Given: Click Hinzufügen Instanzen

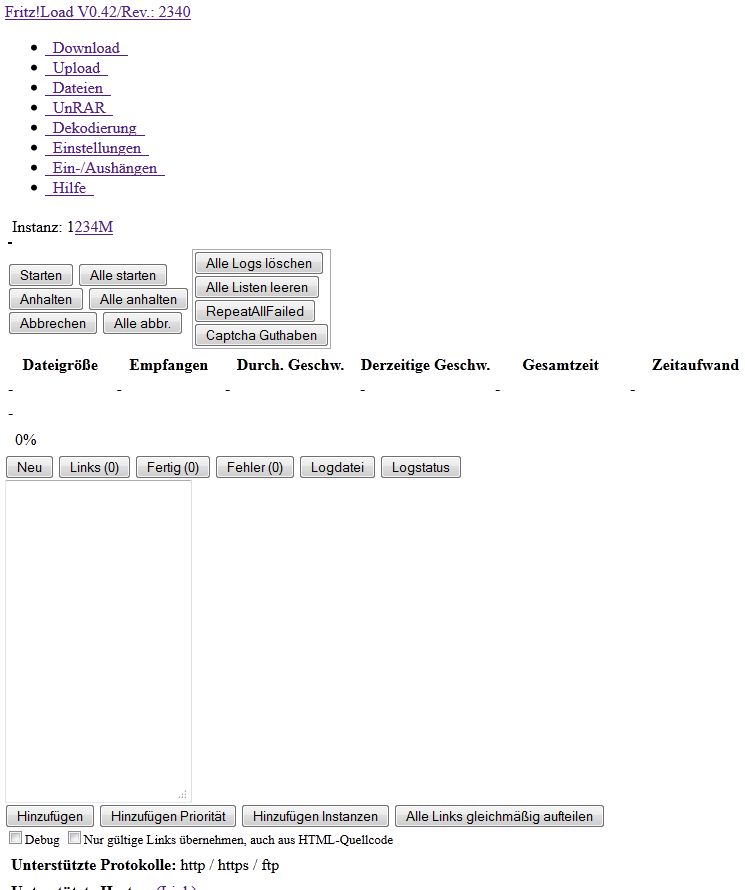Looking at the screenshot, I should (315, 816).
